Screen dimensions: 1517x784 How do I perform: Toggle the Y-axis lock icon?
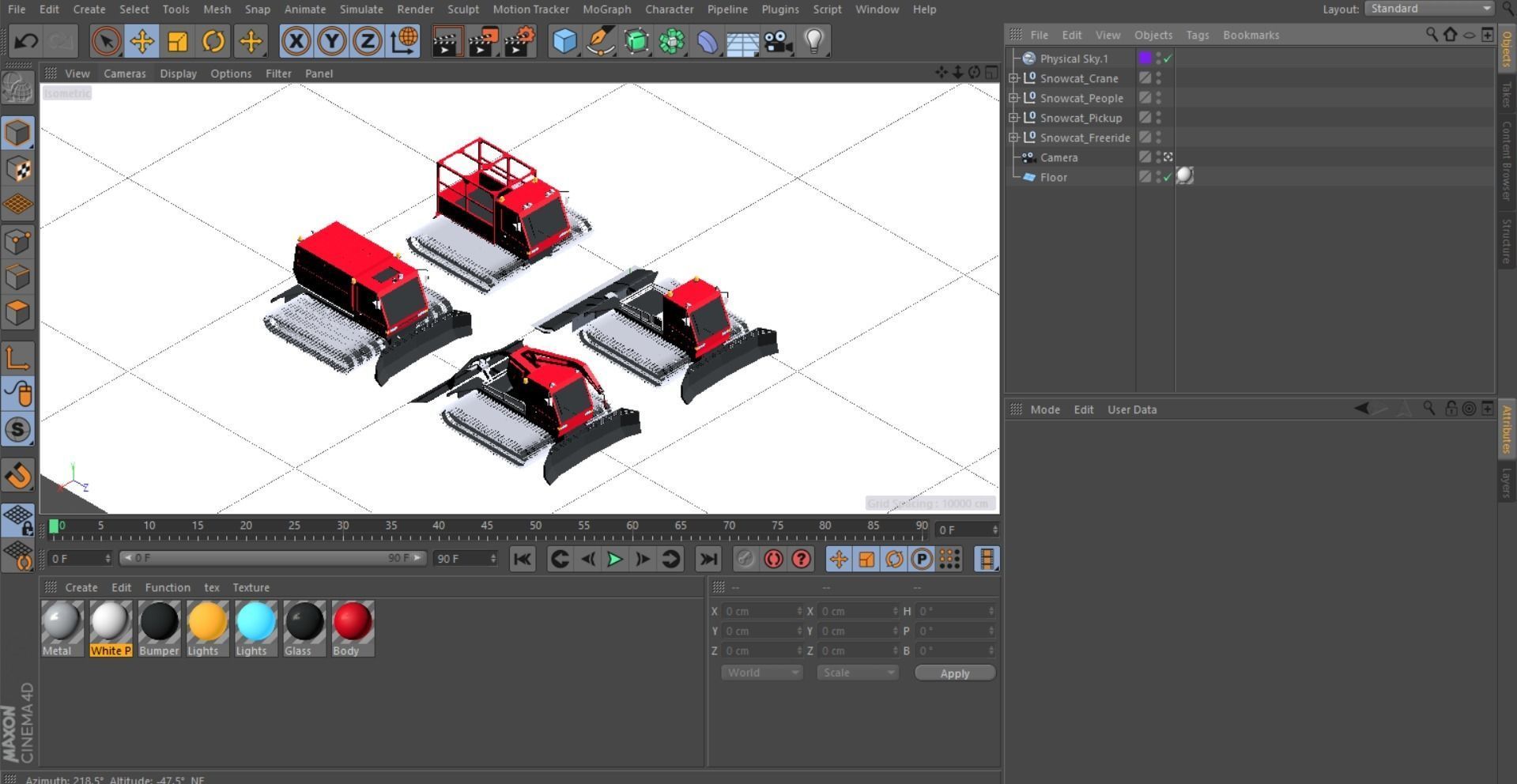332,41
